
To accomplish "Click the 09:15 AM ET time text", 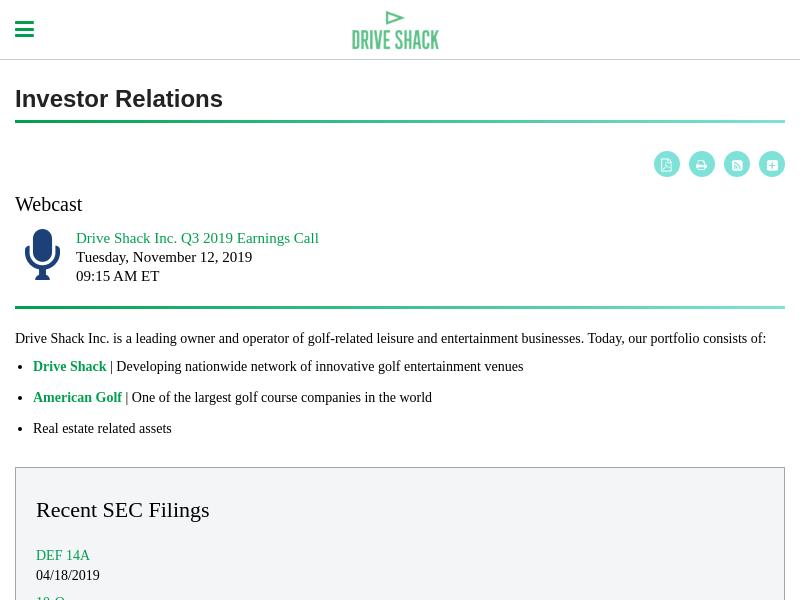I will pos(117,276).
